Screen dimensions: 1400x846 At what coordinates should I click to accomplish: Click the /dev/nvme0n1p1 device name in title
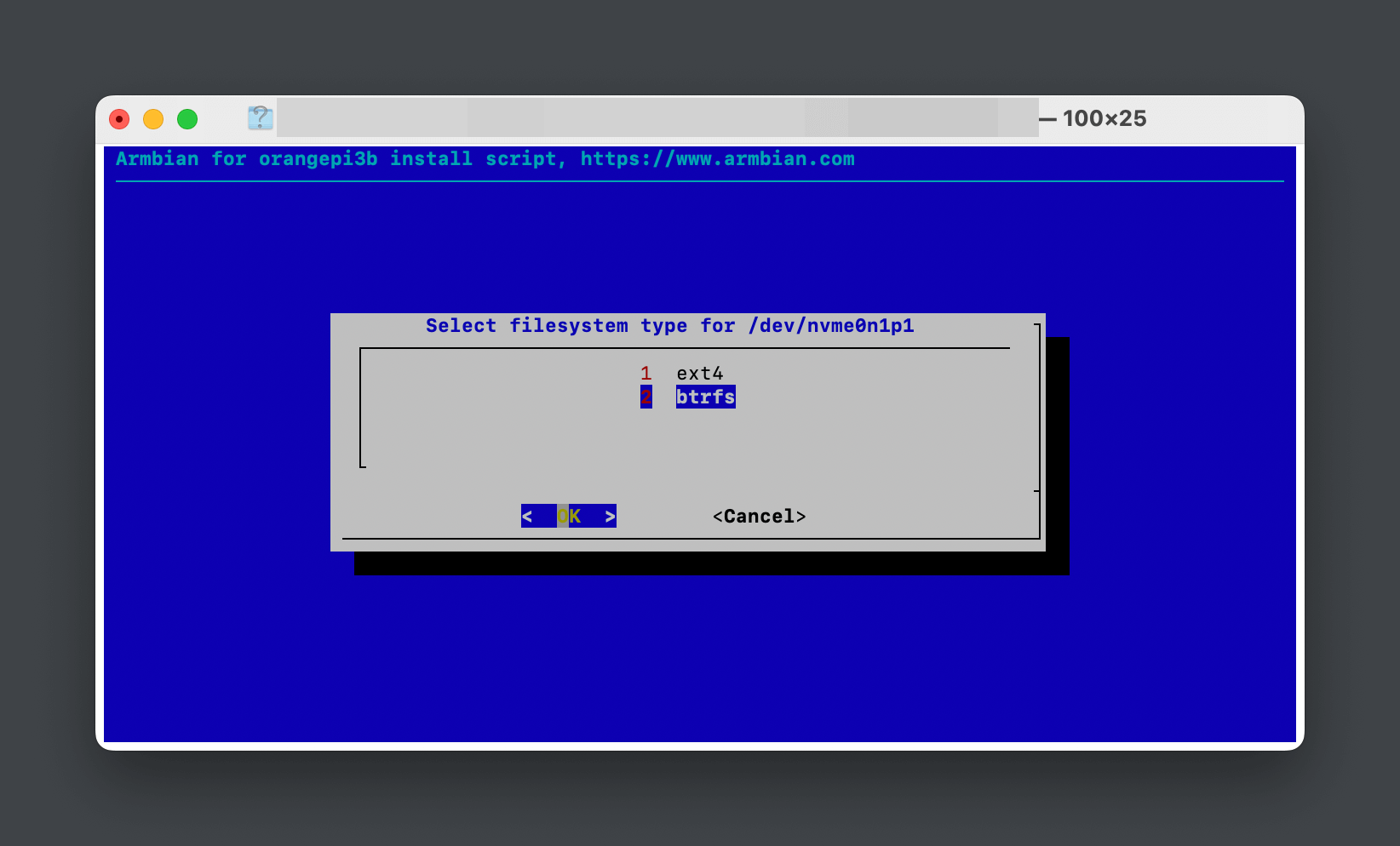pos(830,326)
